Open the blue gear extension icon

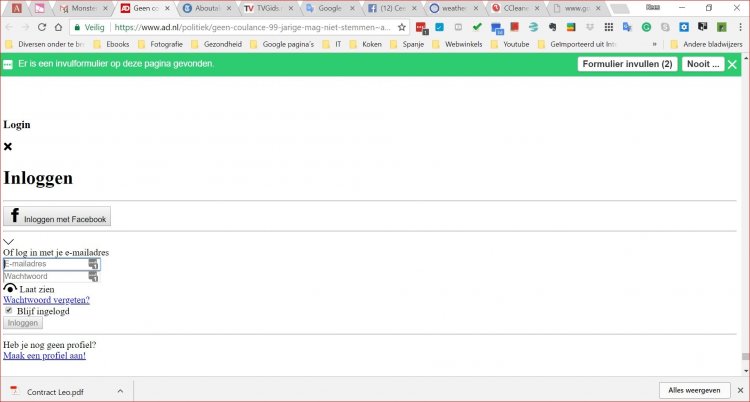(684, 27)
